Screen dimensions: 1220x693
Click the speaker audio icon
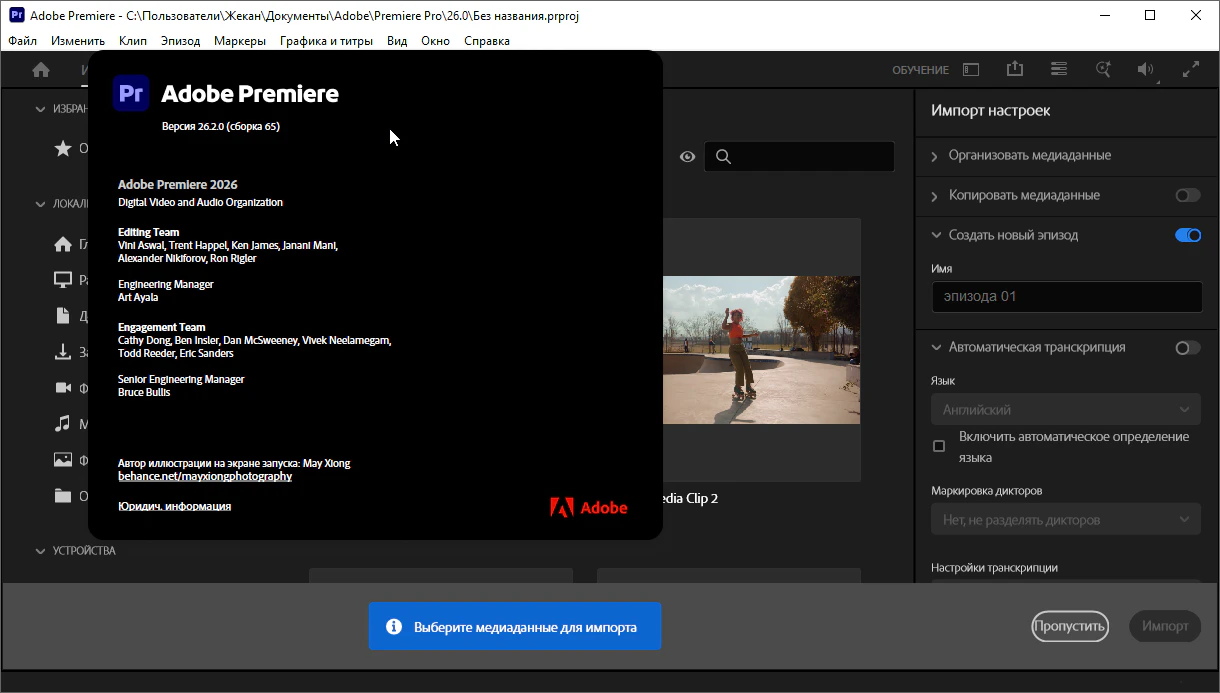(x=1146, y=70)
